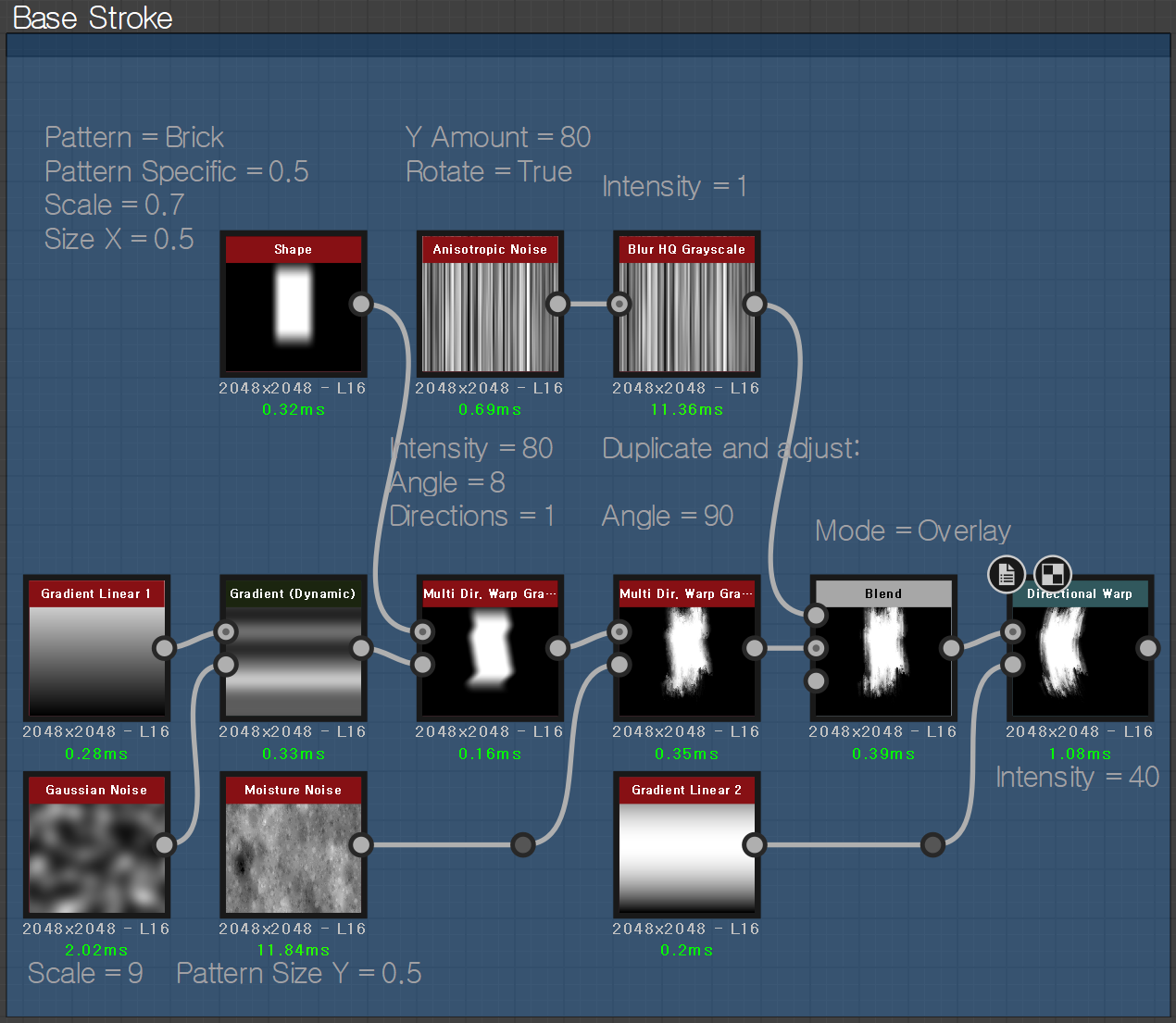This screenshot has width=1176, height=1023.
Task: Click the link dot on Gradient Linear 2 wire
Action: pyautogui.click(x=932, y=844)
